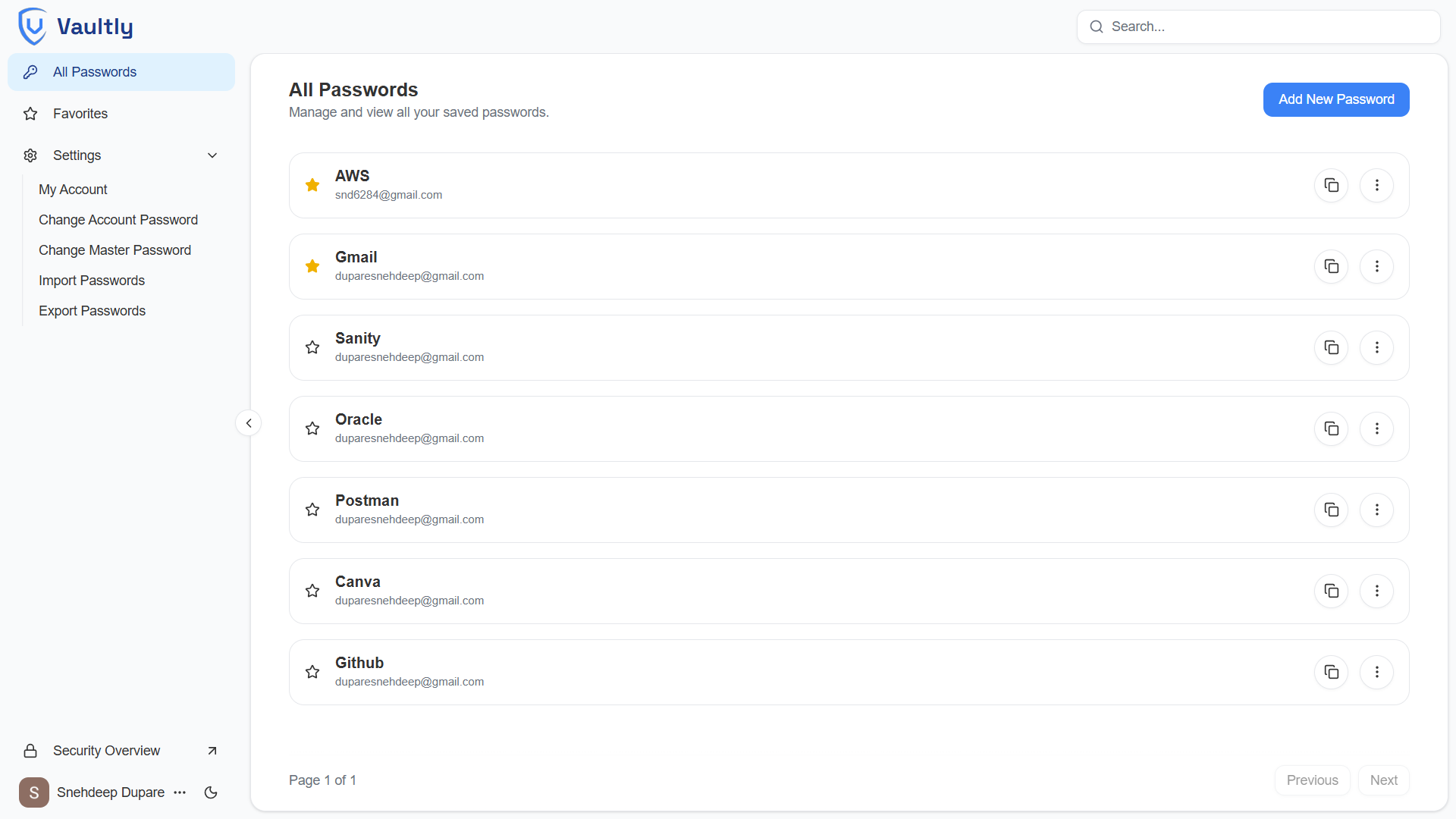Collapse the sidebar with arrow button
Screen dimensions: 1456x819
point(249,423)
